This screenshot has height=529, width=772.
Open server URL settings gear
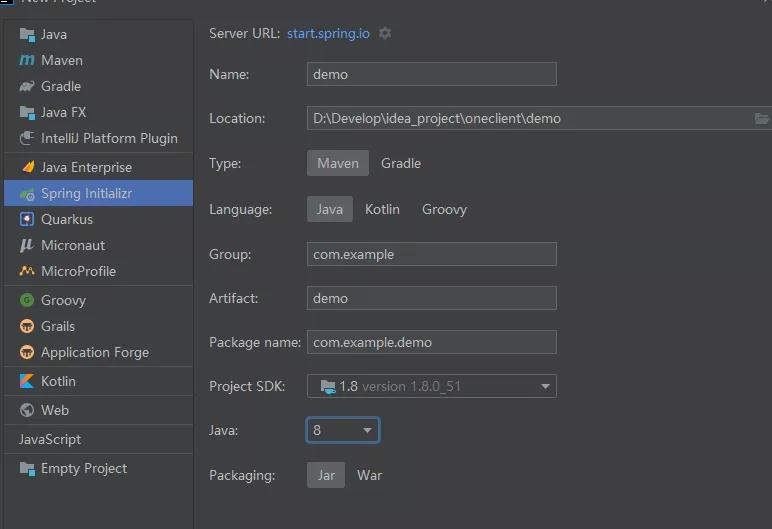[x=385, y=33]
